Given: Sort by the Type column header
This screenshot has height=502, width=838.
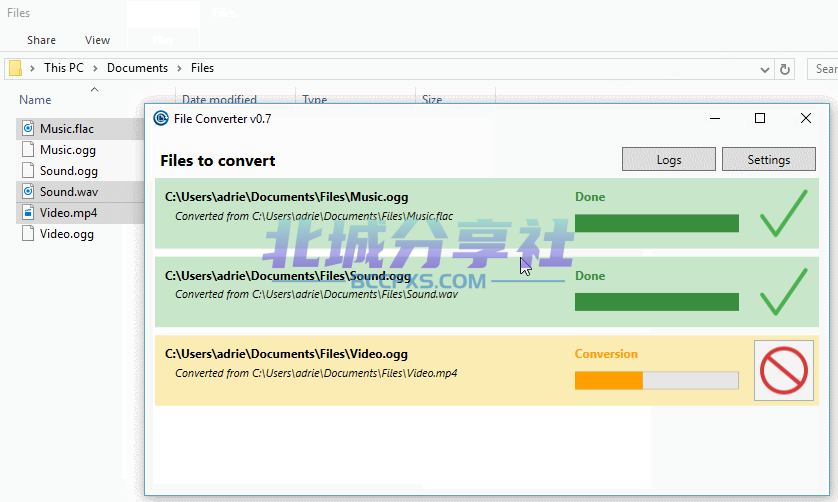Looking at the screenshot, I should (x=314, y=99).
